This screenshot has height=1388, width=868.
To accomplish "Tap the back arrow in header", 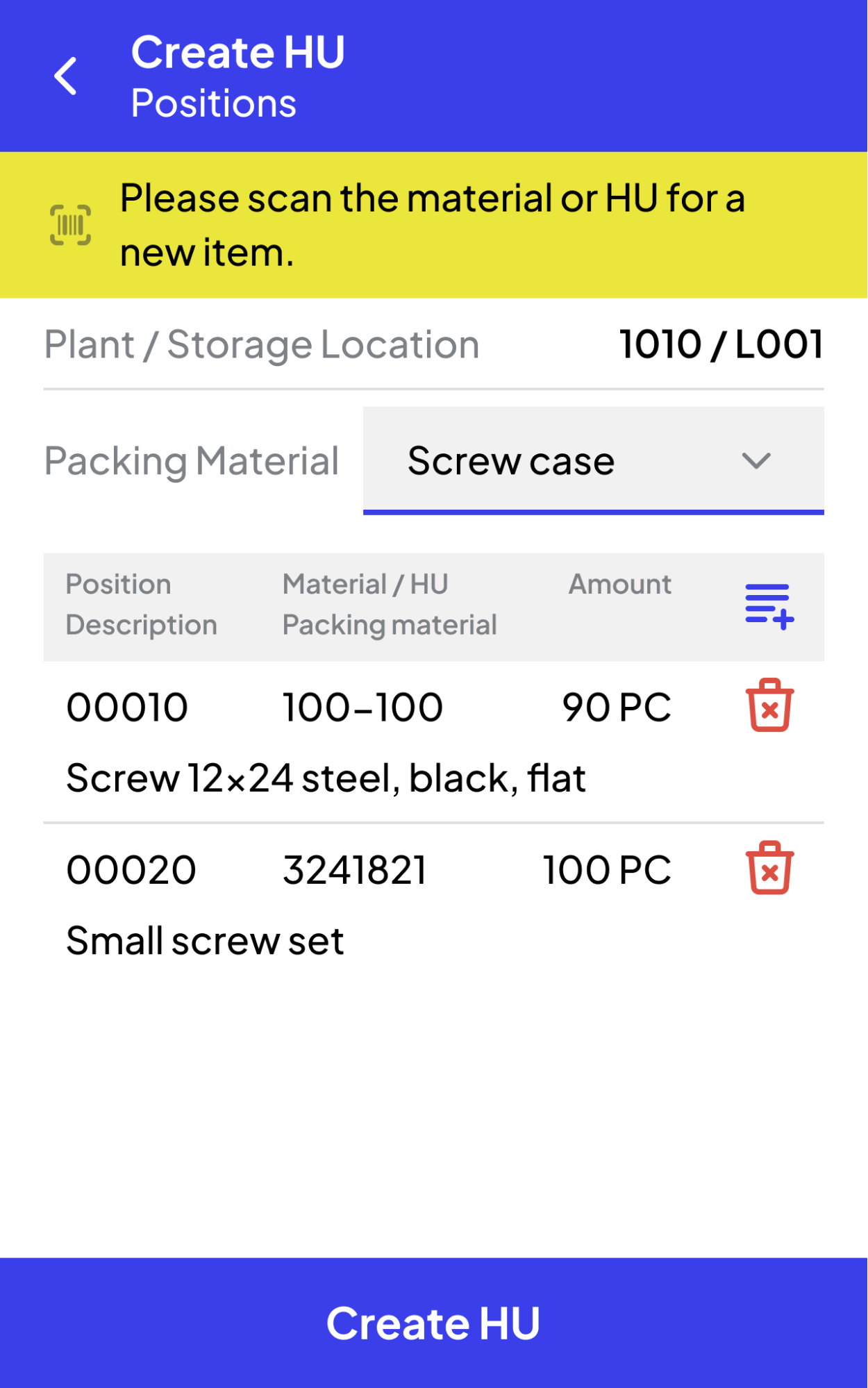I will pyautogui.click(x=66, y=76).
